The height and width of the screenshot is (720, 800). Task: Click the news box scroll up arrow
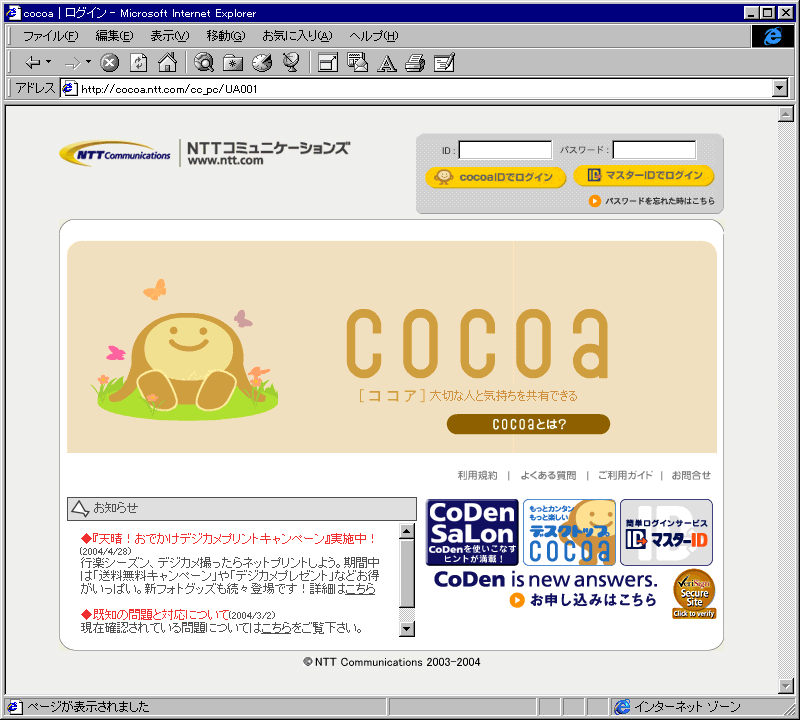(407, 531)
